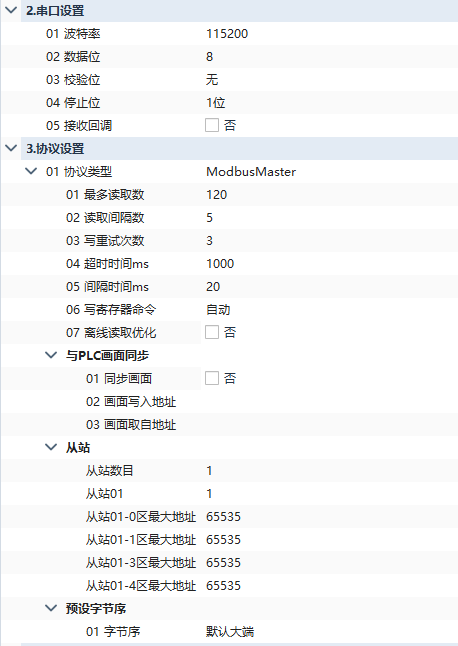Click the 预设字节序 group title
The width and height of the screenshot is (458, 646).
(x=96, y=608)
